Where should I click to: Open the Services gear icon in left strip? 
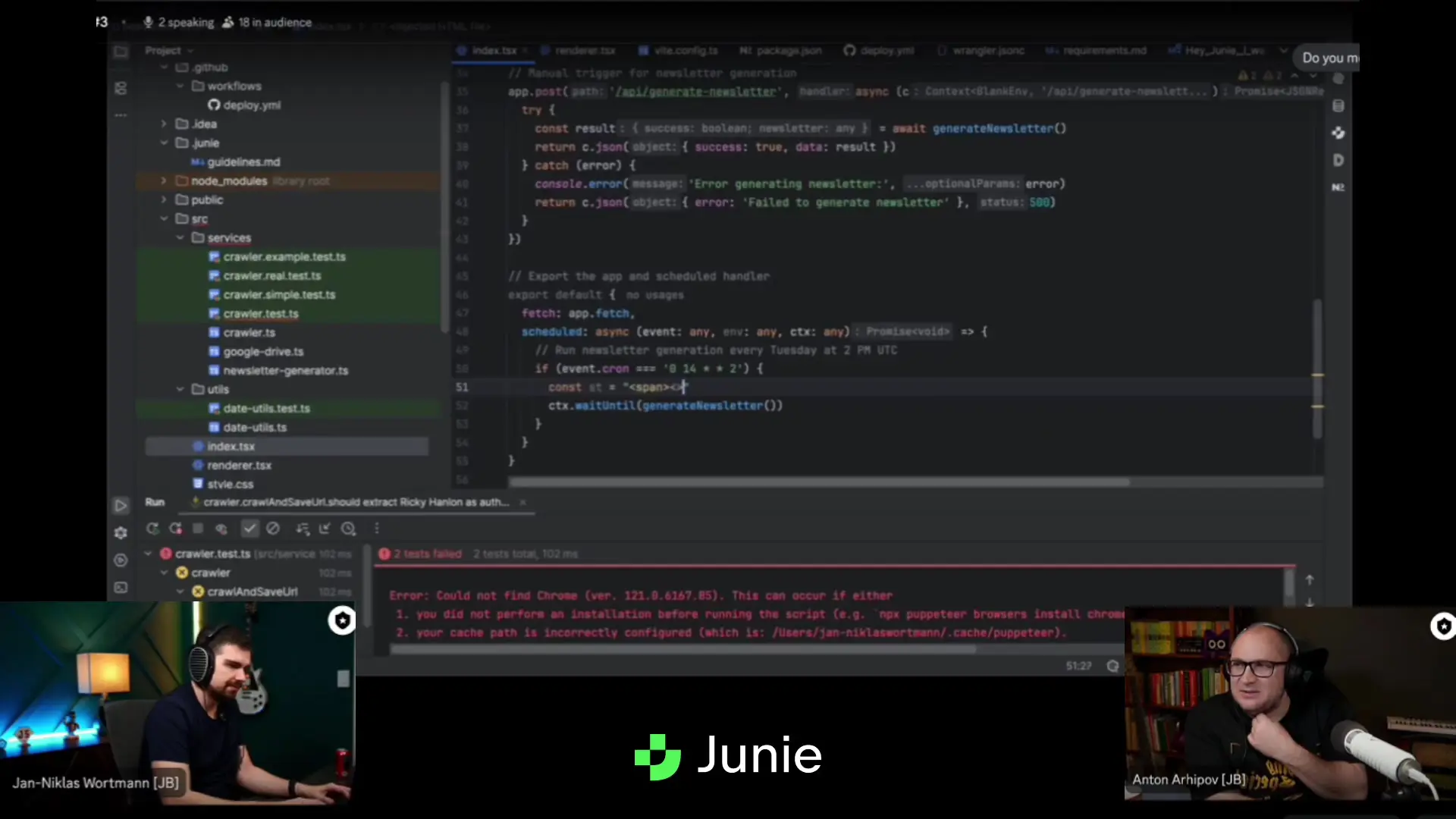click(121, 533)
